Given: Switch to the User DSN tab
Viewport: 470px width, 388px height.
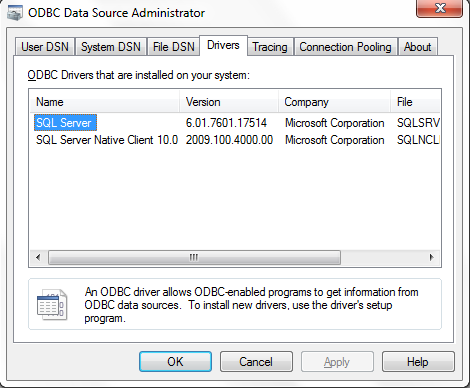Looking at the screenshot, I should 45,47.
